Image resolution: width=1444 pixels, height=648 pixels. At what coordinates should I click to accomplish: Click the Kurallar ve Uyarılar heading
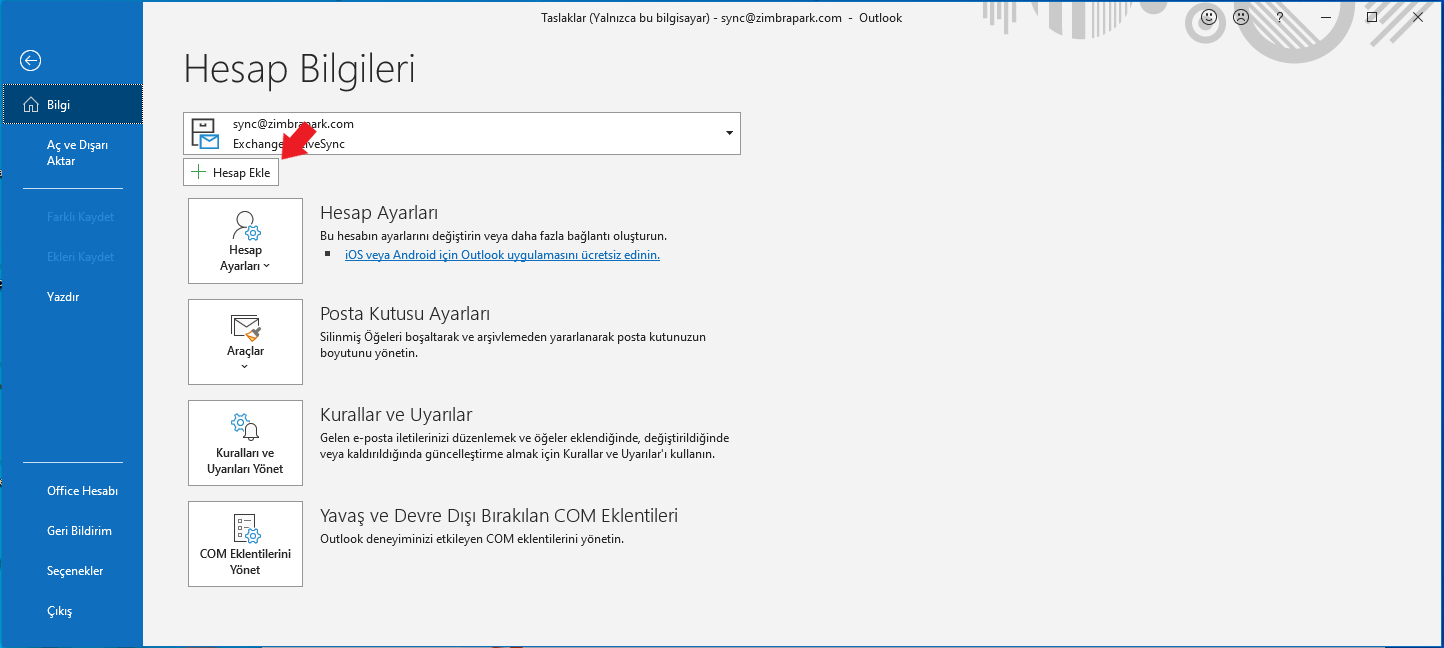[x=396, y=415]
